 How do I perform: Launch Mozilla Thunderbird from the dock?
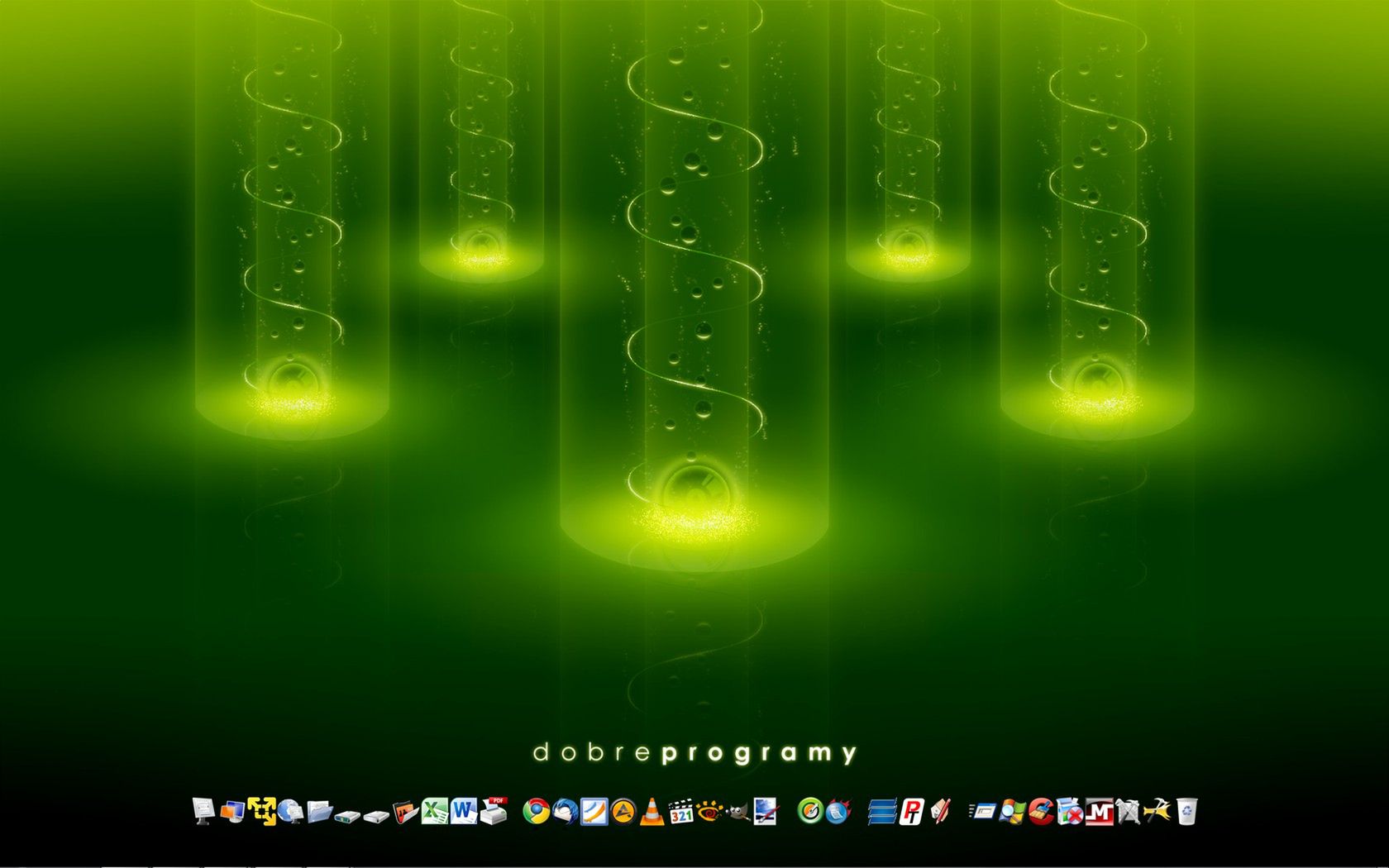(x=566, y=812)
